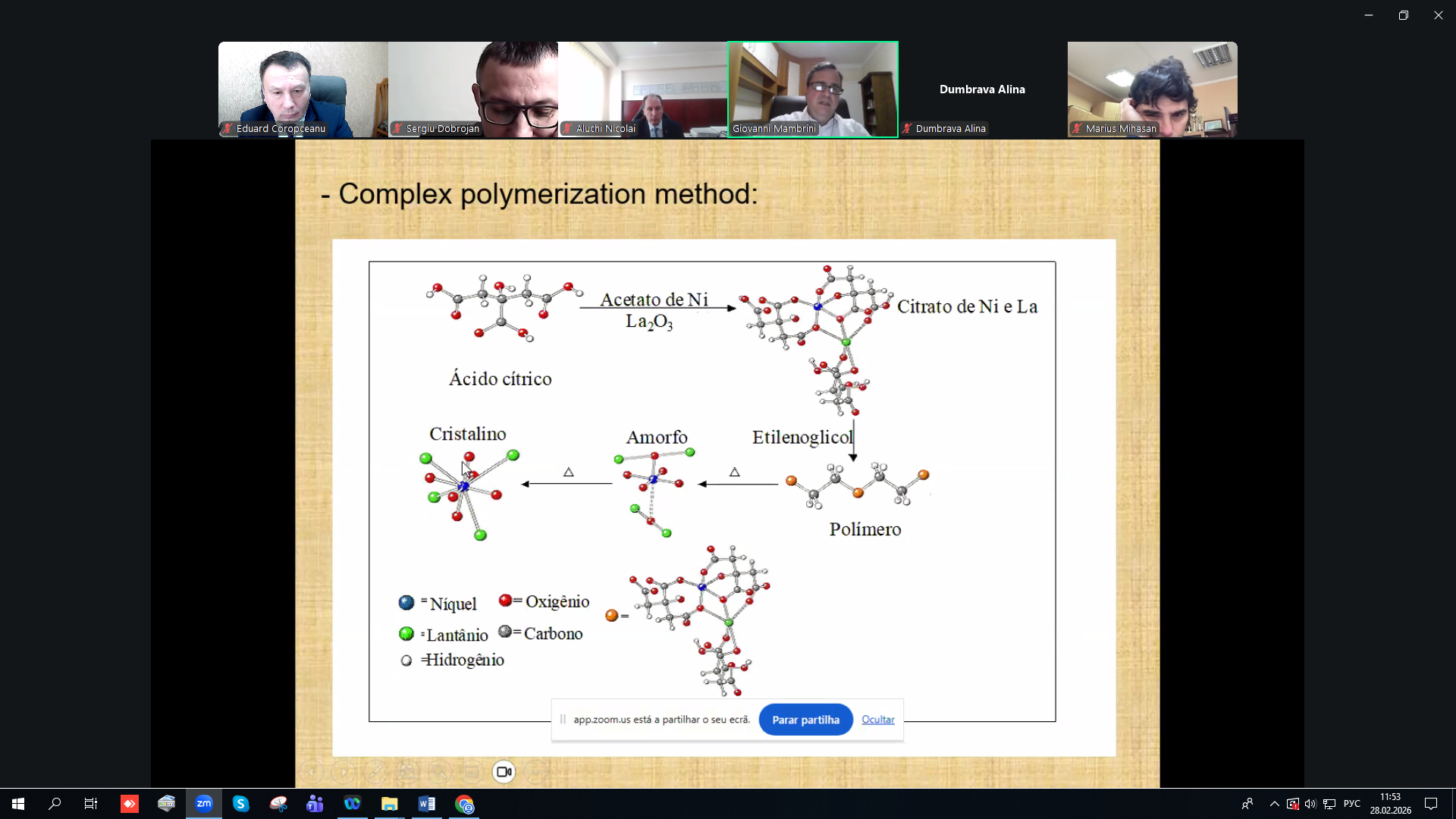Image resolution: width=1456 pixels, height=819 pixels.
Task: Click Parar partilha button
Action: [805, 720]
